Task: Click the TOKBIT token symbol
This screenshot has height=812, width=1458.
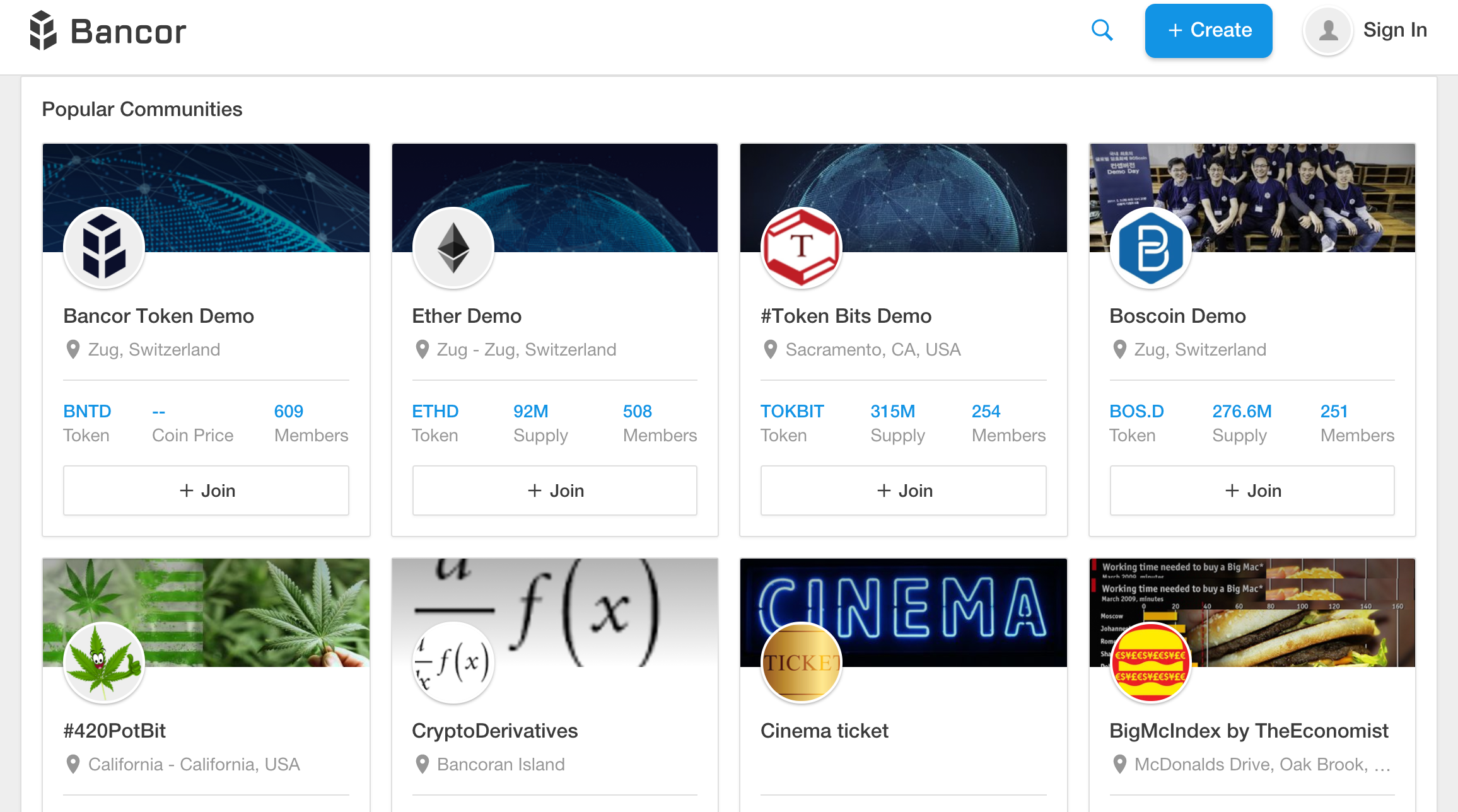Action: (x=792, y=412)
